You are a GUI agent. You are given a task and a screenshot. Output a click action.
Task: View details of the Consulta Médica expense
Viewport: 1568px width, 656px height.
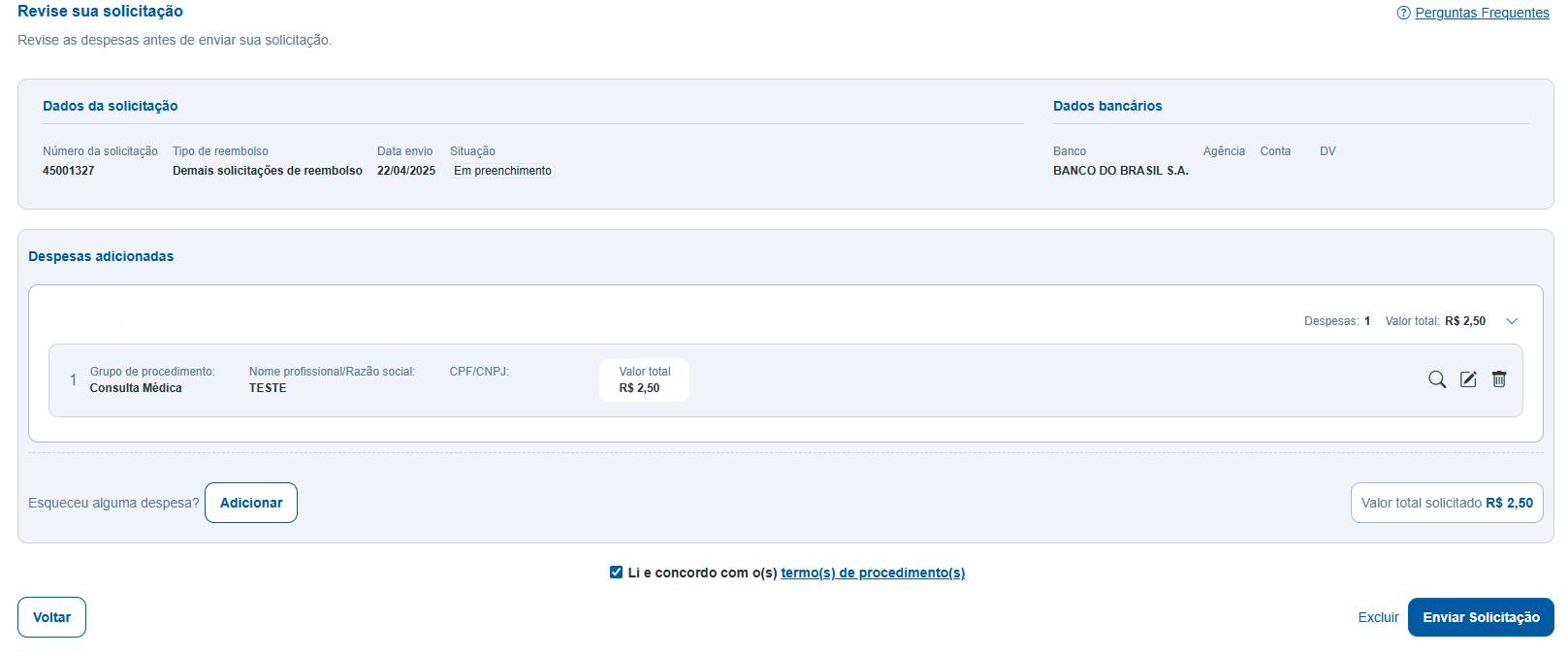(x=1437, y=379)
